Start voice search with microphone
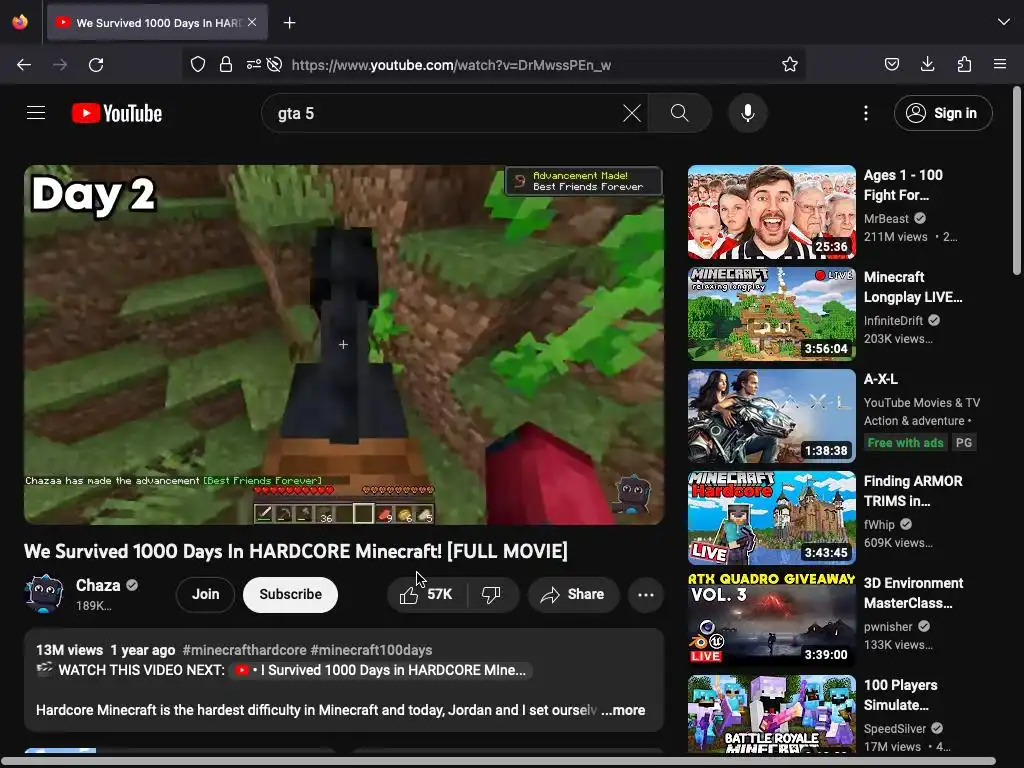The height and width of the screenshot is (768, 1024). click(748, 113)
